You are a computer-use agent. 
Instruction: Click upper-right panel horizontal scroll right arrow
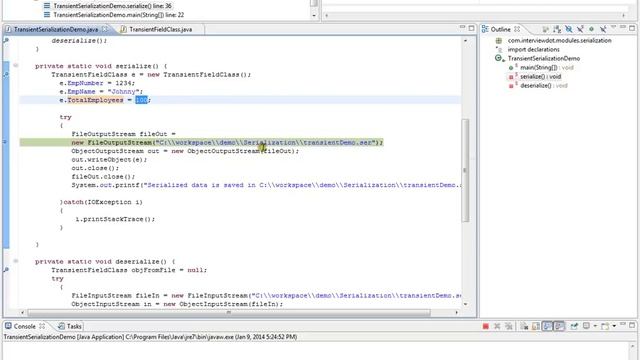(x=623, y=15)
